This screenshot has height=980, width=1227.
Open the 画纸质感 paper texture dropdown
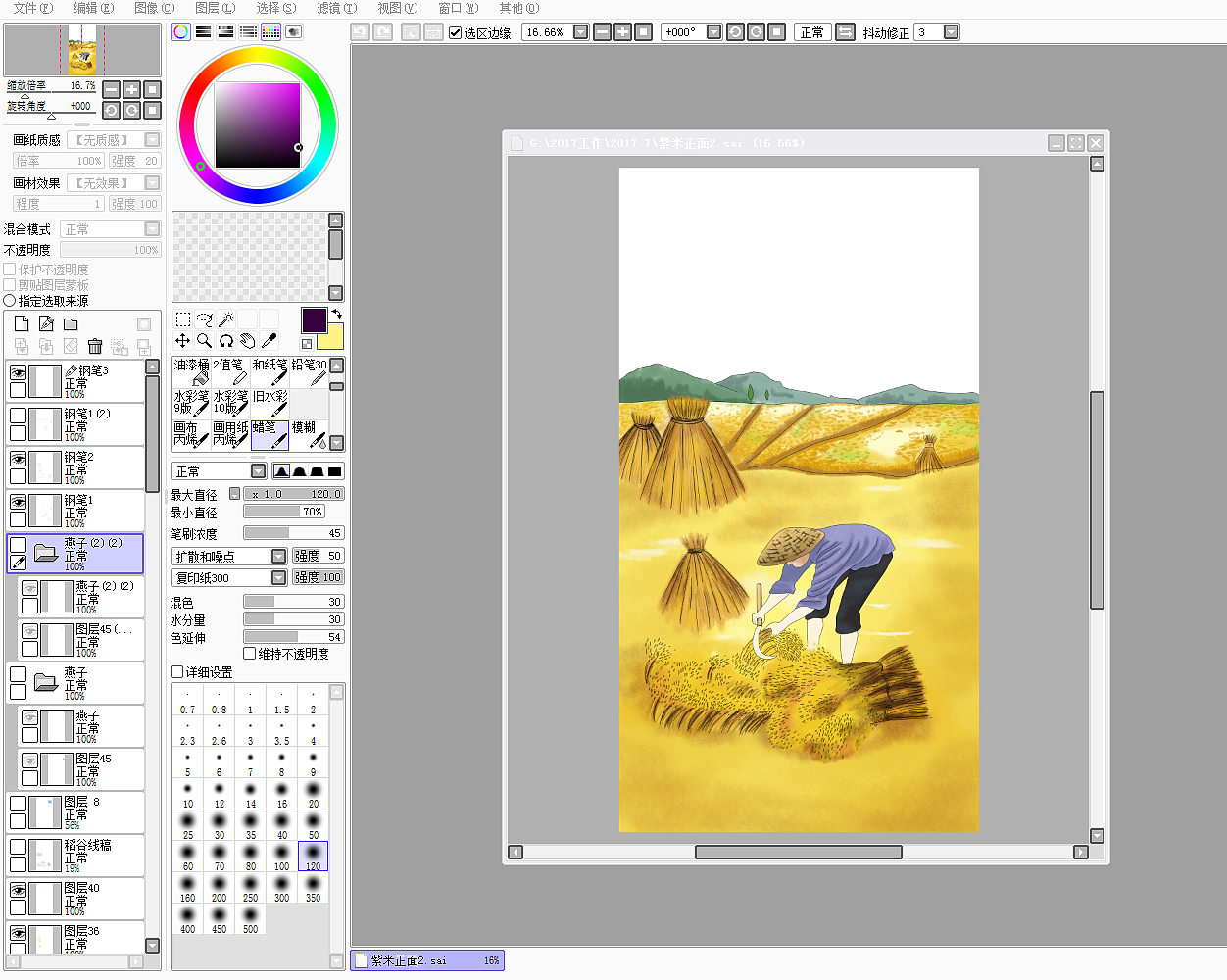[152, 140]
